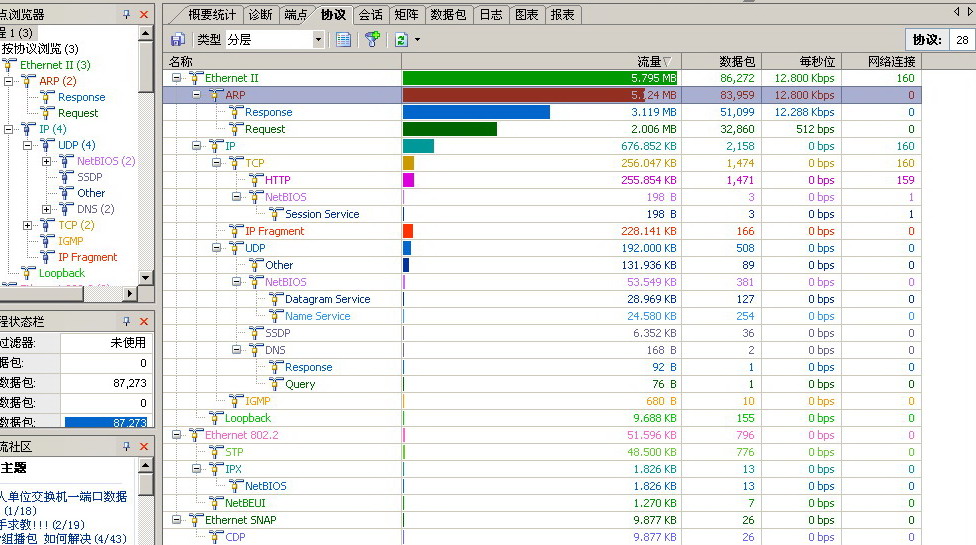
Task: Collapse the DNS row in protocol table
Action: click(237, 350)
